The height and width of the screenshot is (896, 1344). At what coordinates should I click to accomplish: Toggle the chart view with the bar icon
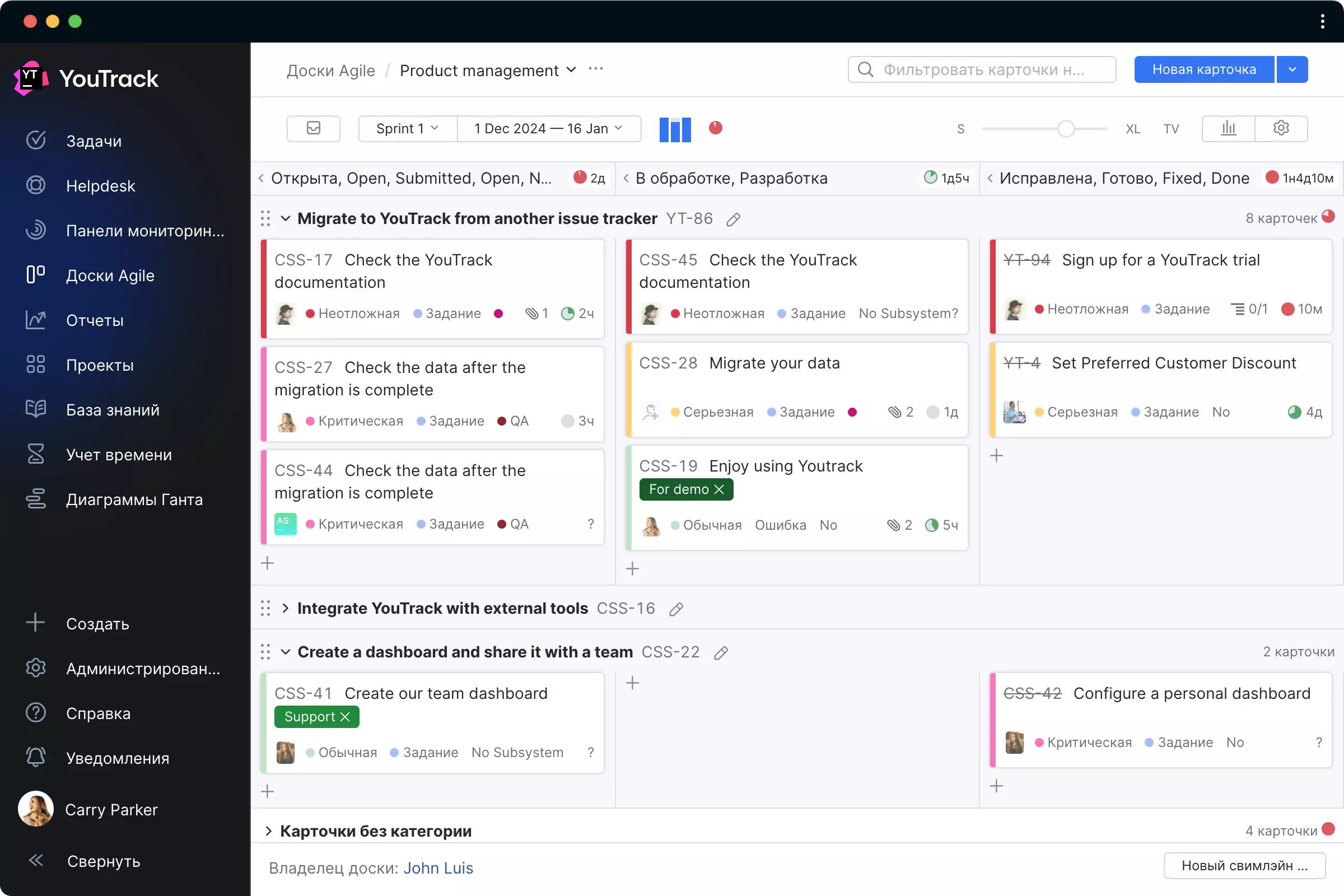coord(1228,128)
